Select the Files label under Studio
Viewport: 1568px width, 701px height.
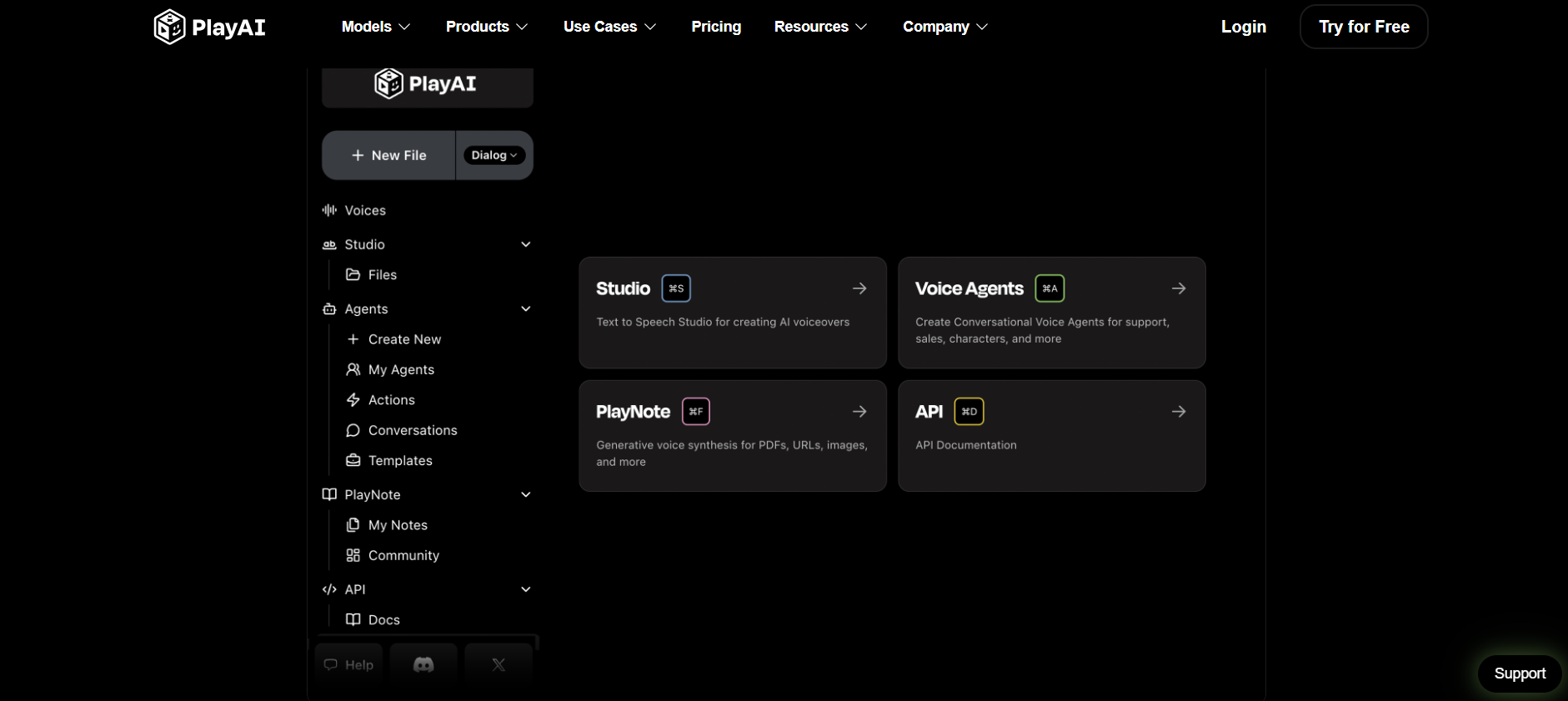(383, 274)
